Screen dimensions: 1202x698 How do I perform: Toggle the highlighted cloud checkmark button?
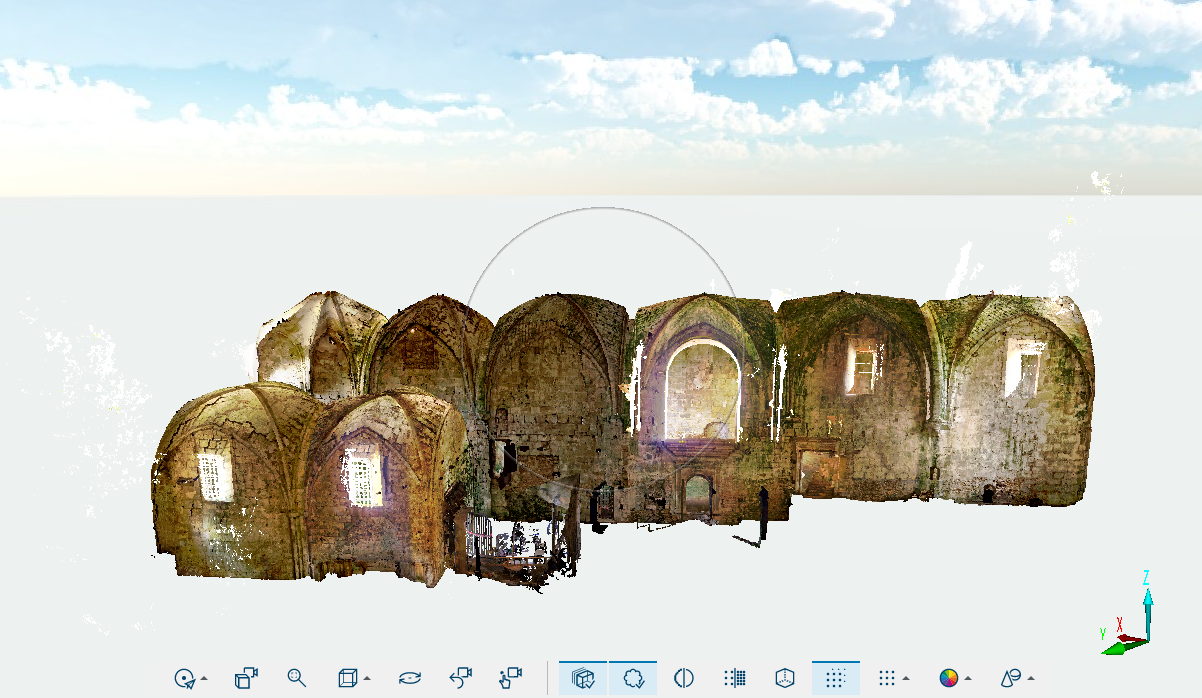(x=633, y=678)
